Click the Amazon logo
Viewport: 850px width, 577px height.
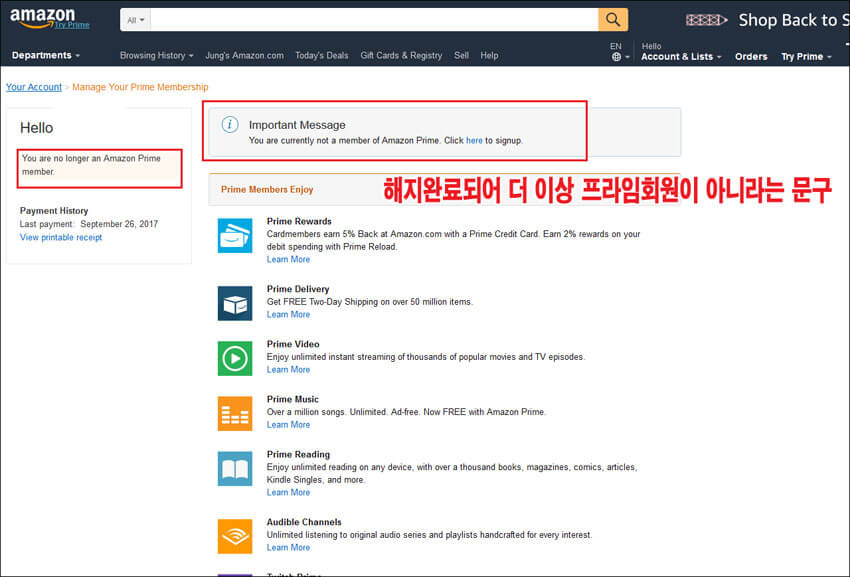(x=42, y=18)
